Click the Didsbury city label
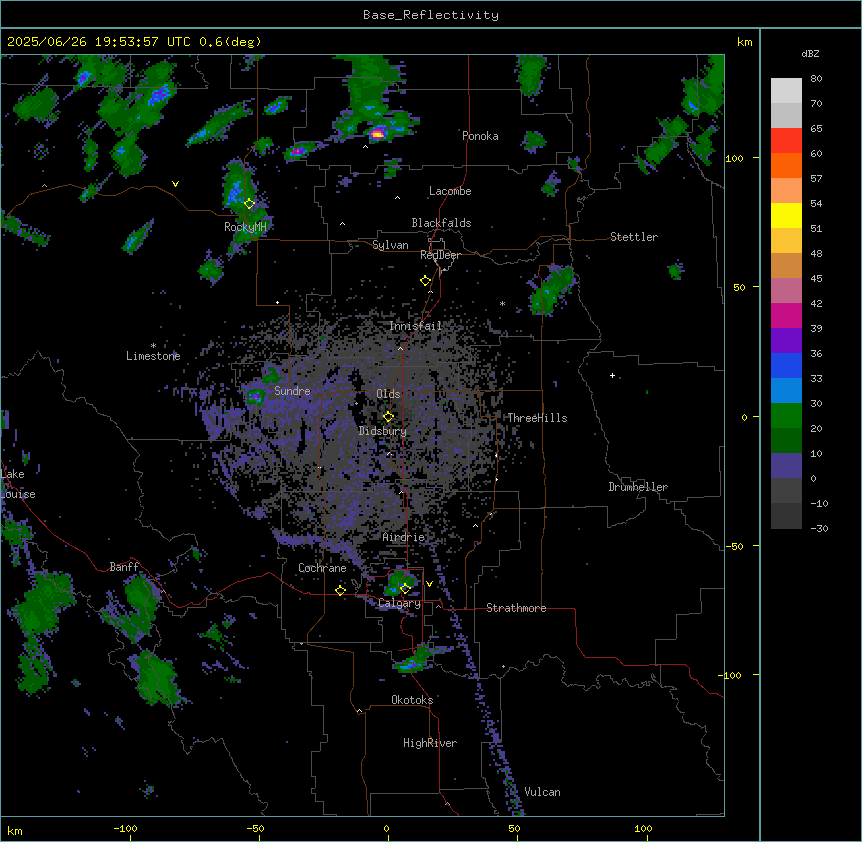This screenshot has height=842, width=862. click(383, 431)
